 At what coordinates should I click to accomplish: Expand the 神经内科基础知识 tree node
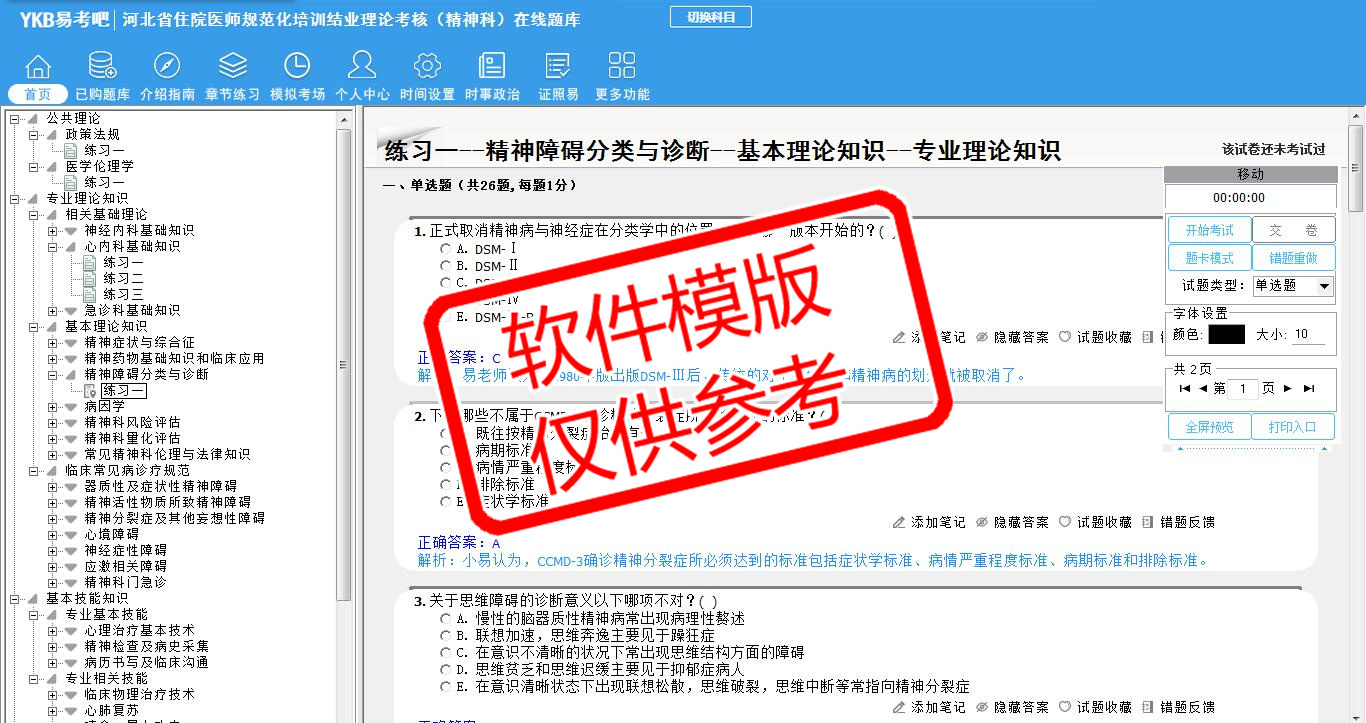(53, 231)
